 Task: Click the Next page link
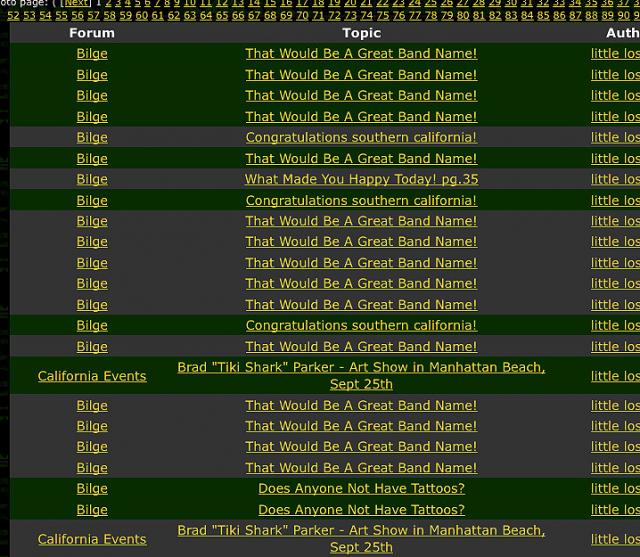click(x=76, y=3)
